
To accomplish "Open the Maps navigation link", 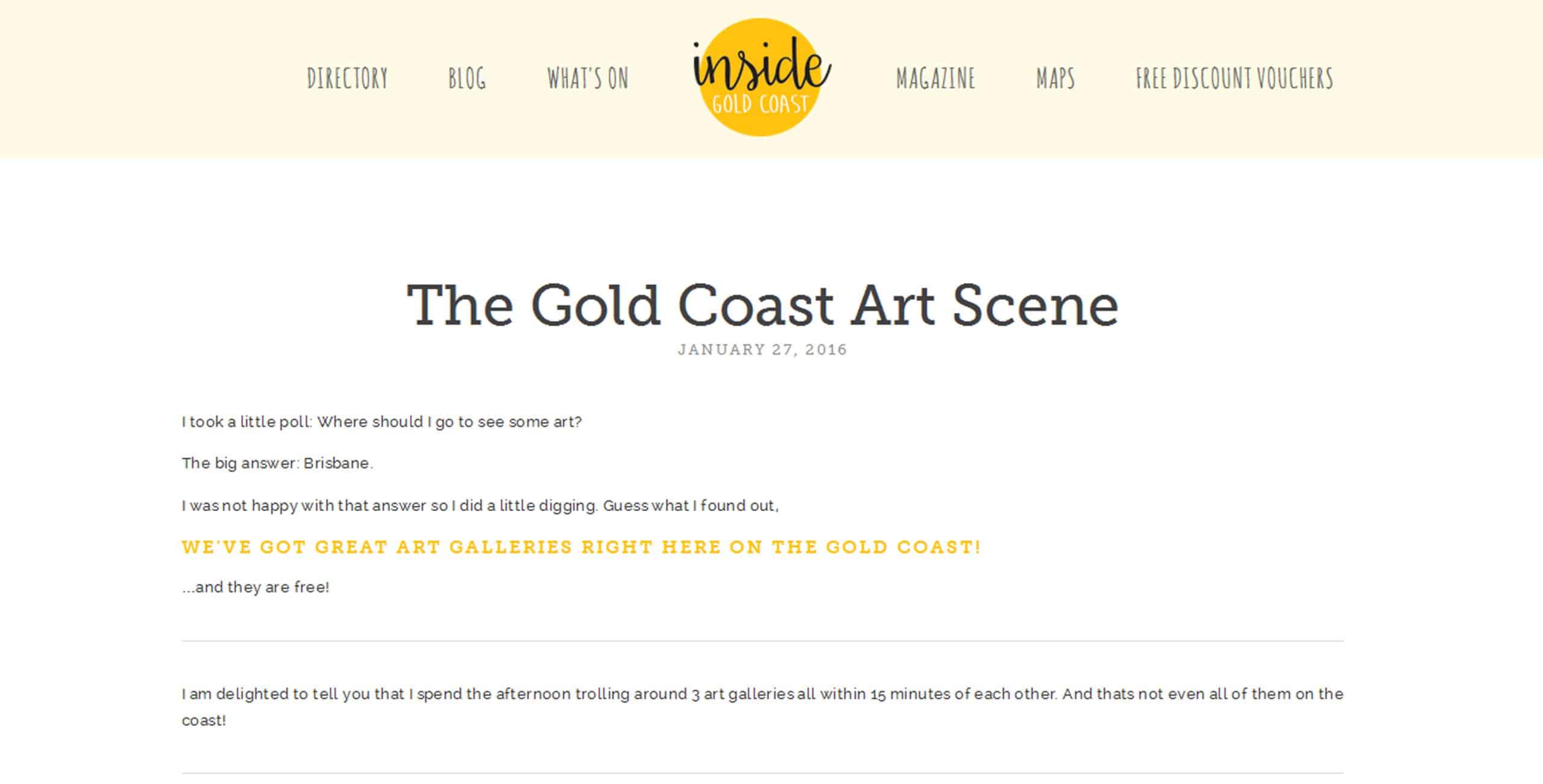I will coord(1055,78).
